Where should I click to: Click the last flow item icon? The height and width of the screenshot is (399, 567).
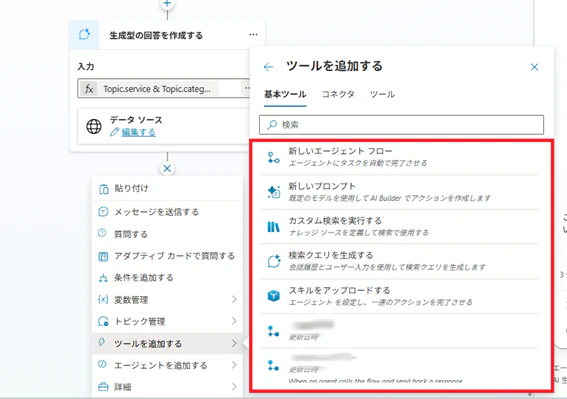coord(273,366)
